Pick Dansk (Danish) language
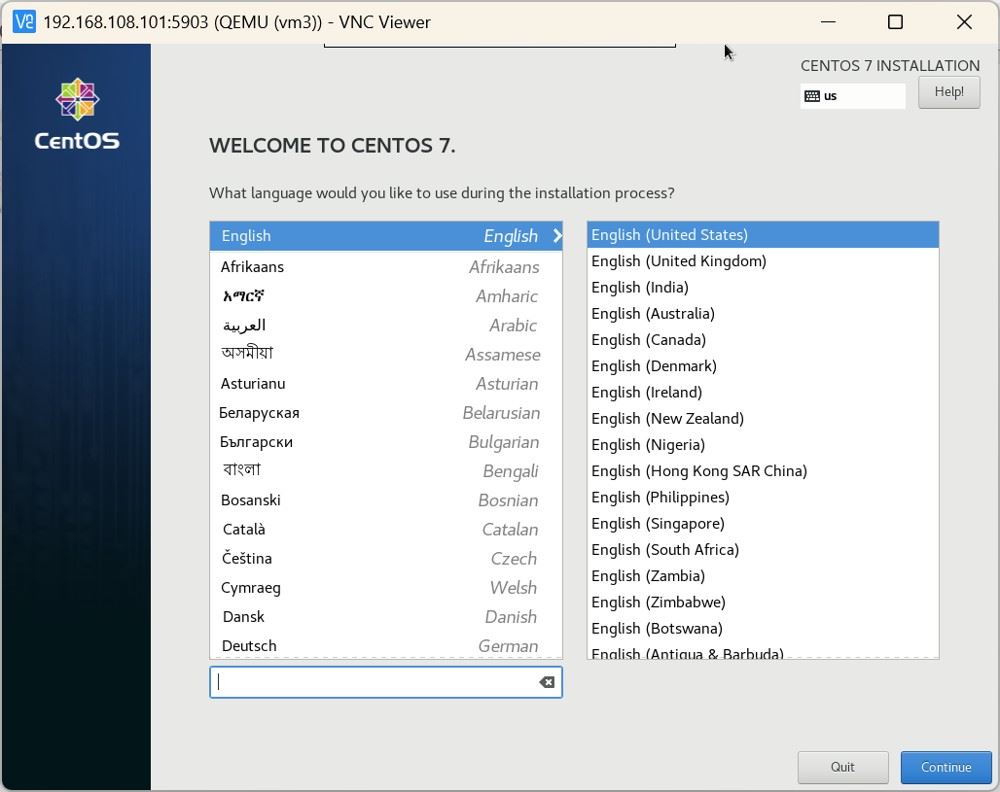 386,617
